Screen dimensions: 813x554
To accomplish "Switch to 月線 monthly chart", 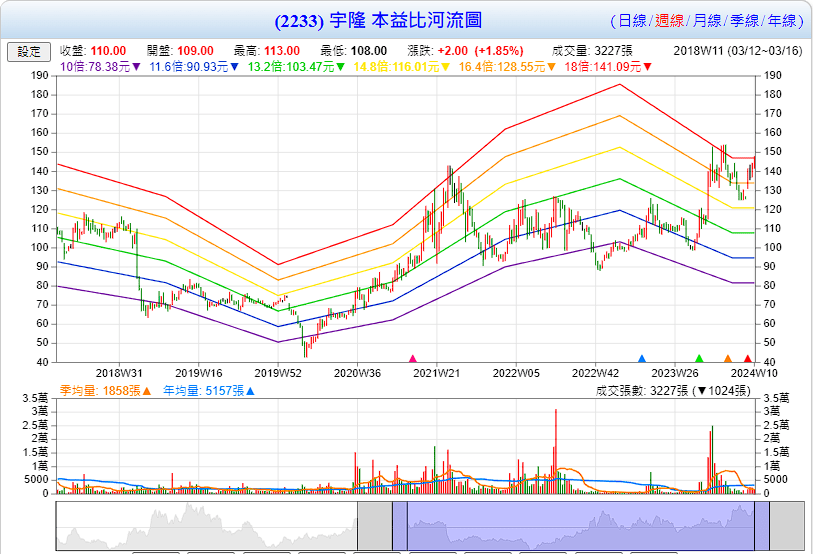I will click(707, 21).
